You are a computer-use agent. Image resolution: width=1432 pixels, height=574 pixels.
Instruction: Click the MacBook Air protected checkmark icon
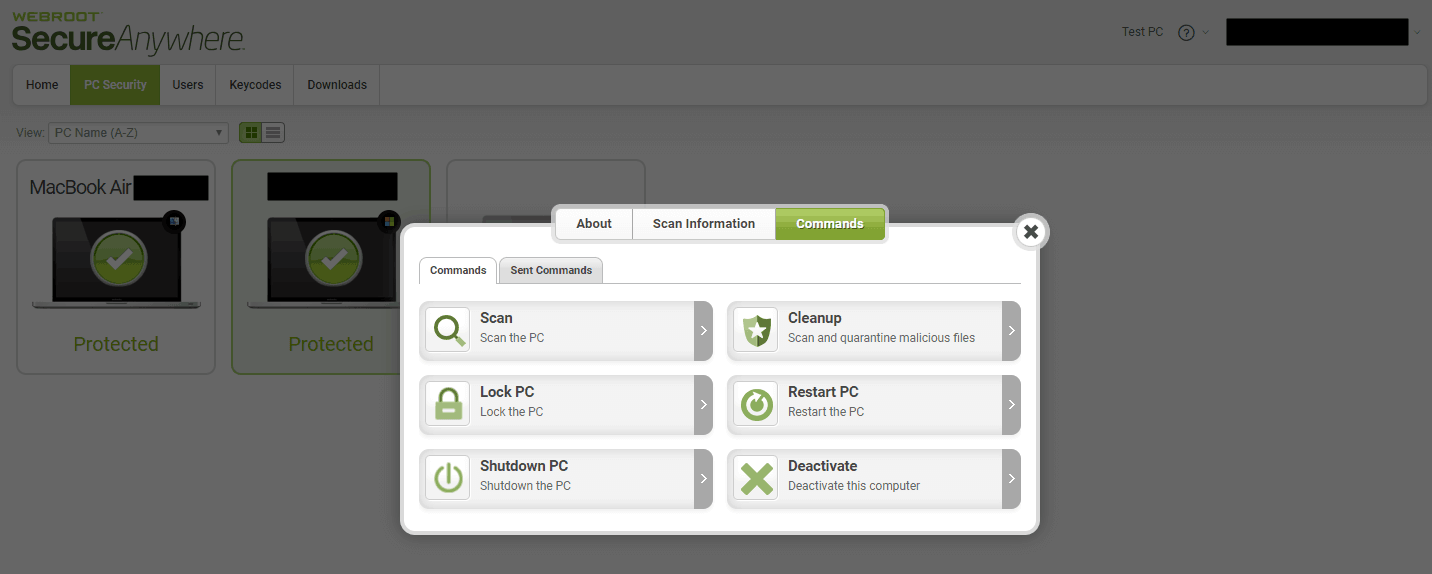(x=118, y=259)
